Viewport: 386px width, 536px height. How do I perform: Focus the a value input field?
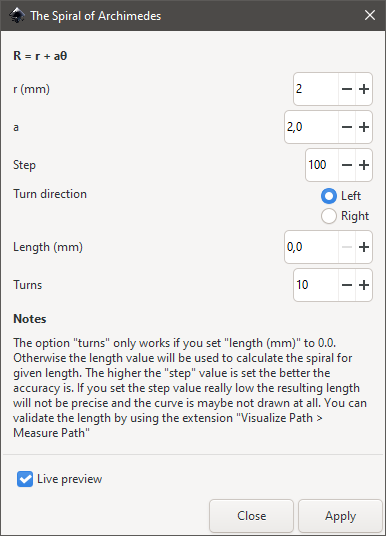pos(311,127)
